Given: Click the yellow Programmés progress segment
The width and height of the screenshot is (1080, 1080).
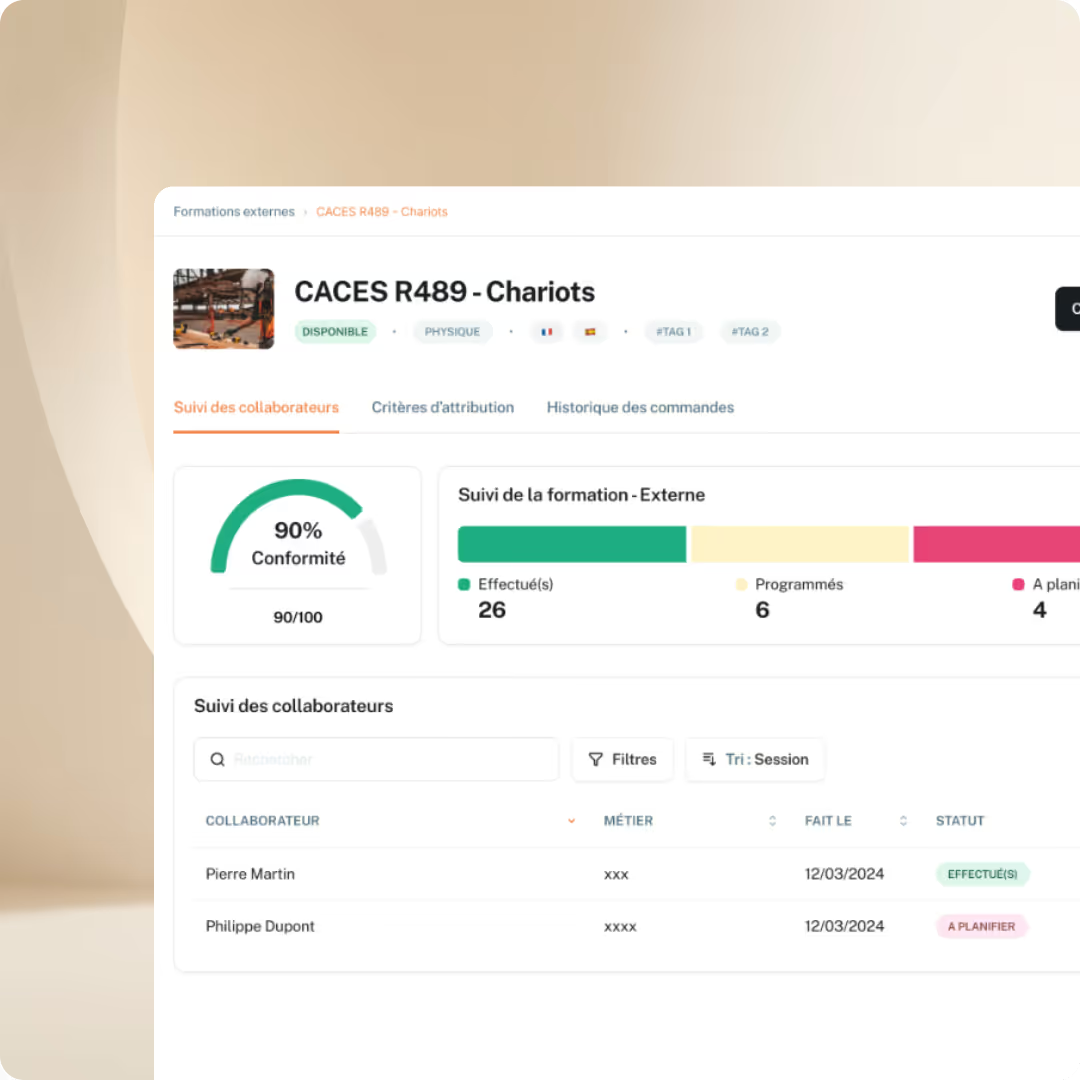Looking at the screenshot, I should pos(800,544).
